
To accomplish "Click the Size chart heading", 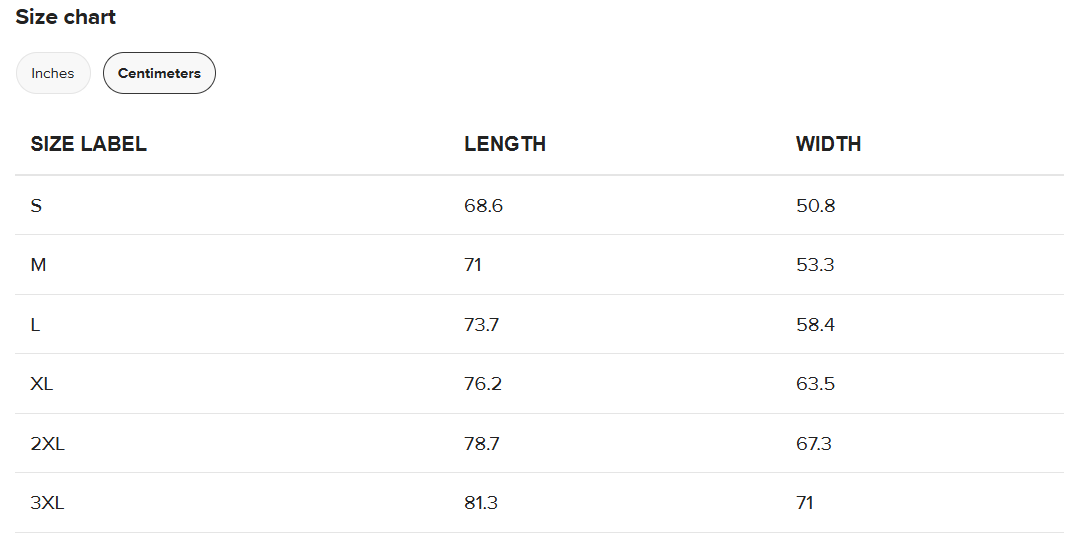I will (66, 17).
